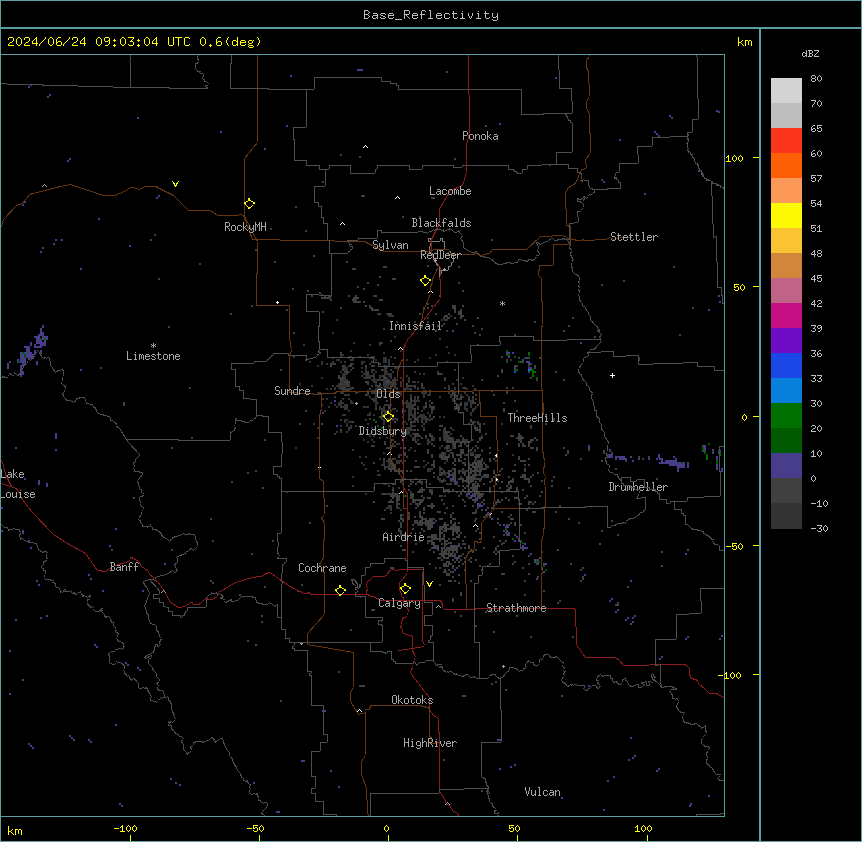Click the slate purple 0-10 dBZ swatch
Screen dimensions: 862x842
click(x=786, y=466)
